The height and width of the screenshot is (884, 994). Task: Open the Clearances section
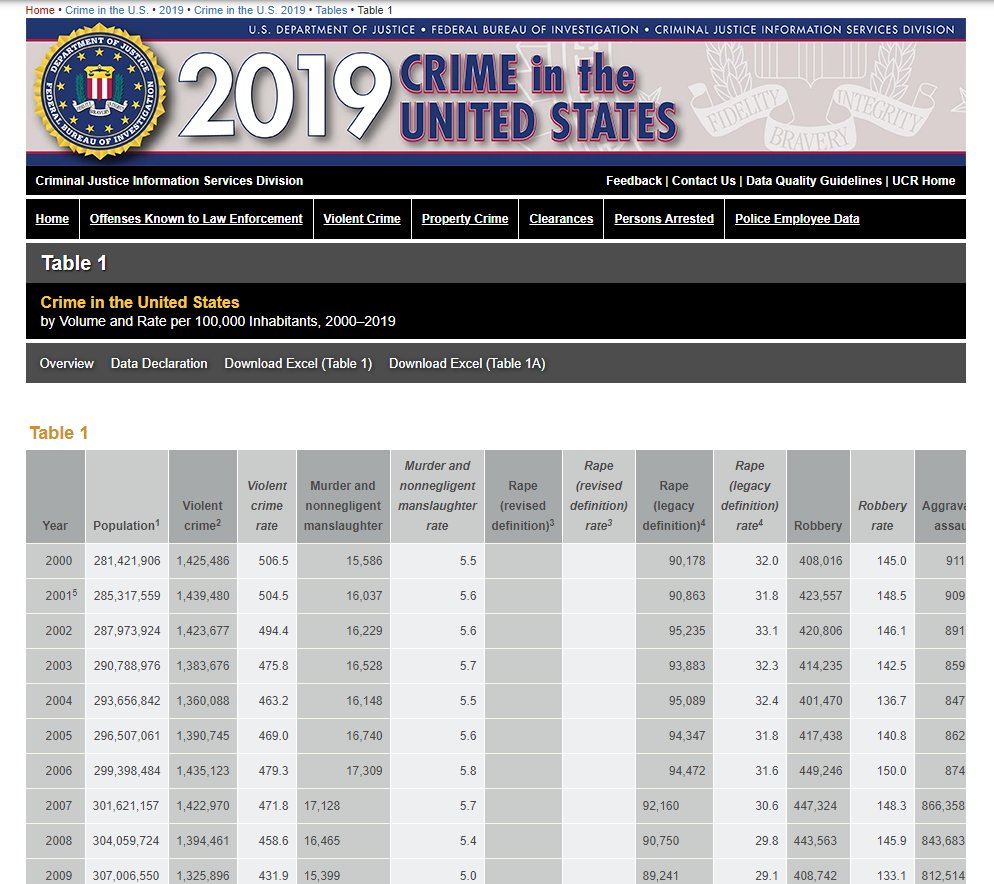pos(561,219)
